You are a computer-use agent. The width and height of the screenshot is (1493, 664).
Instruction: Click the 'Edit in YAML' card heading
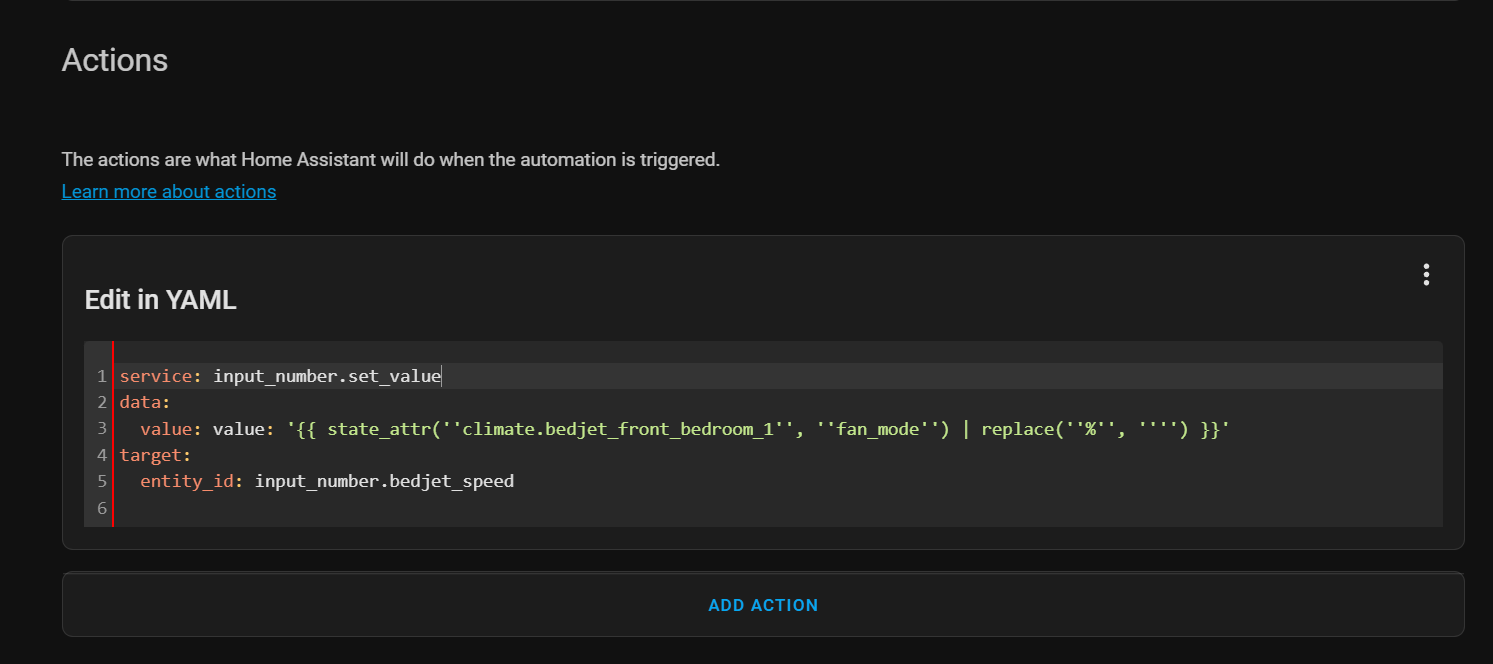click(160, 300)
